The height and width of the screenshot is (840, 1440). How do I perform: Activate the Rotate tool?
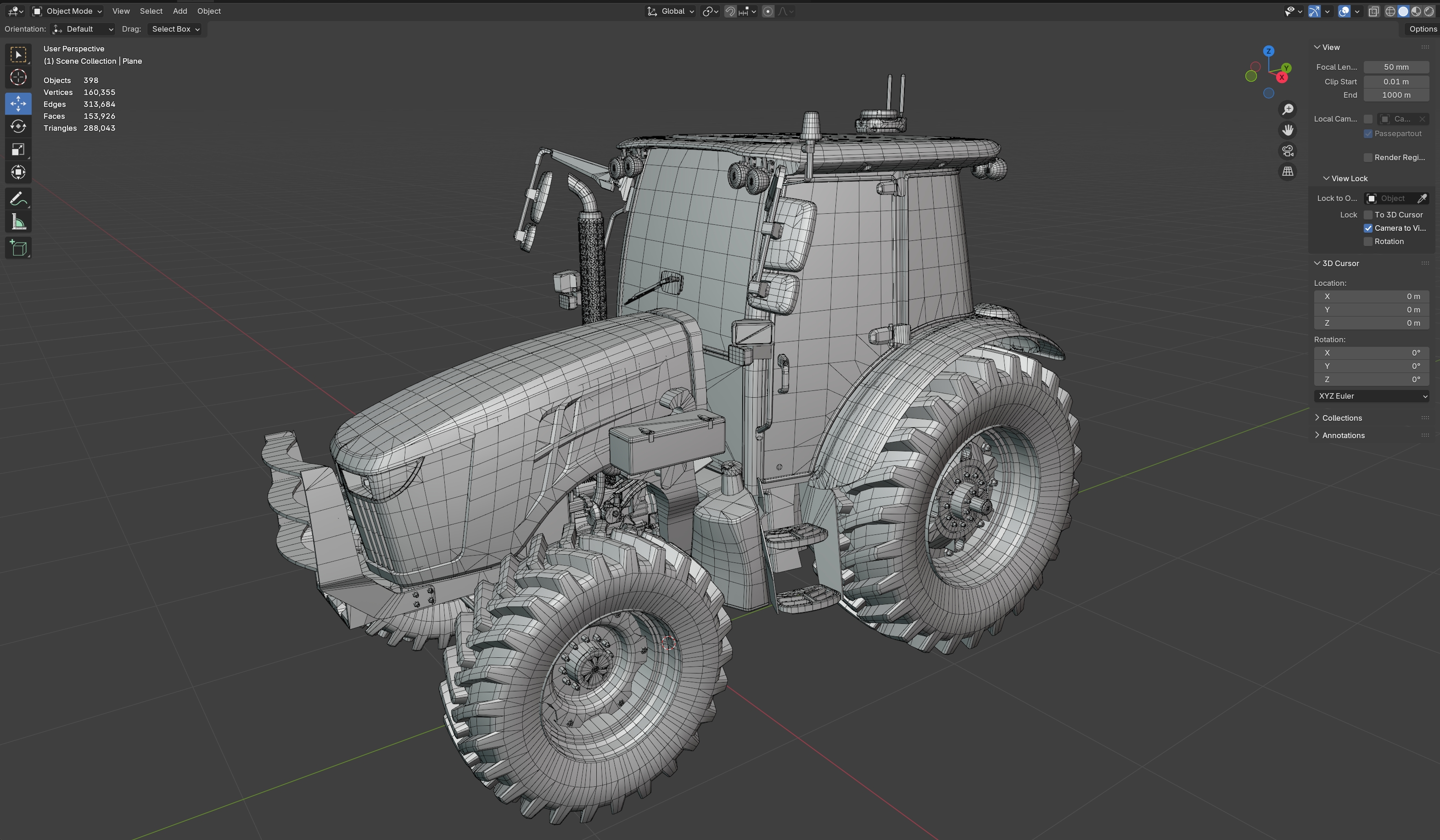[18, 126]
